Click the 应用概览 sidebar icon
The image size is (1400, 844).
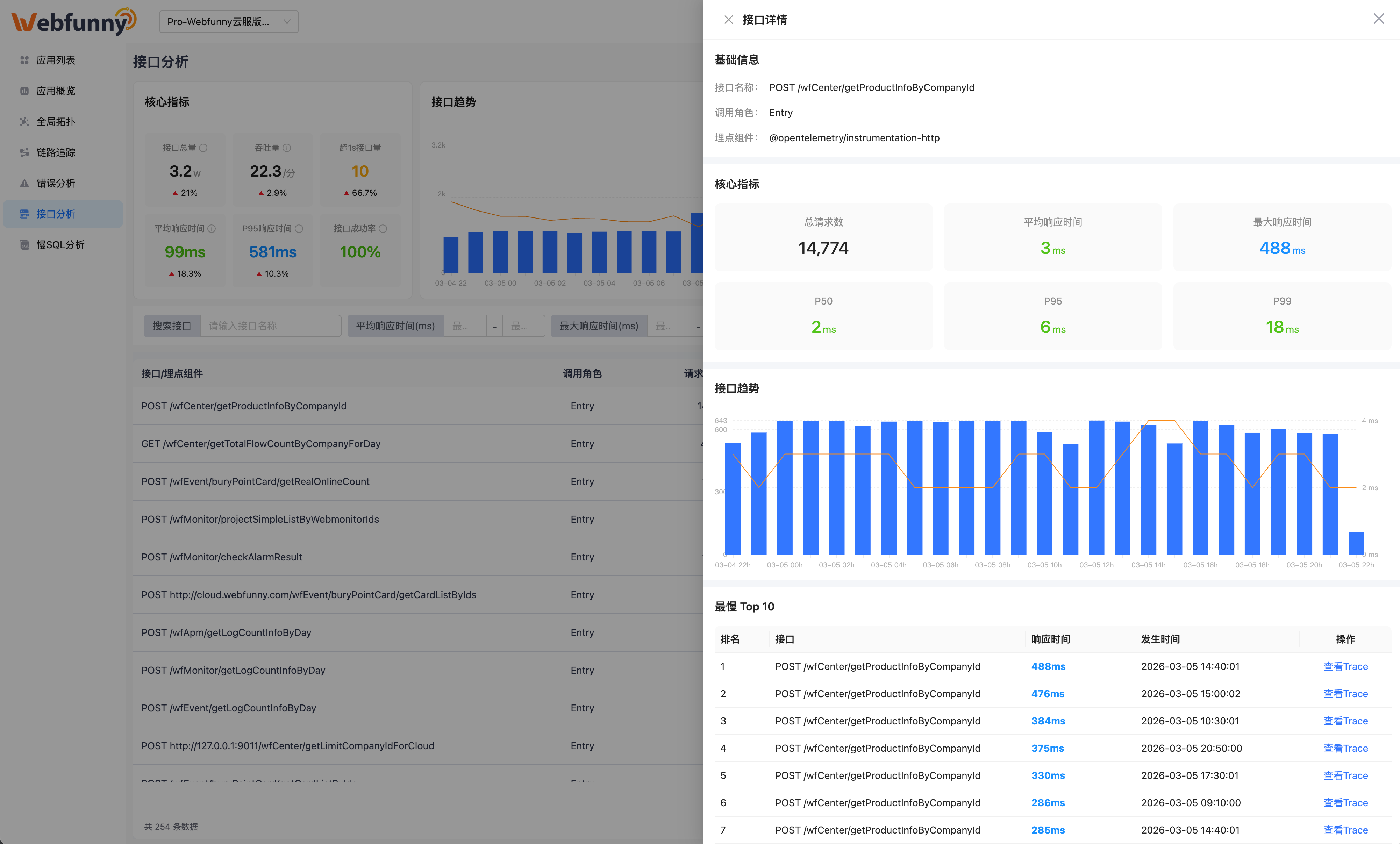pos(24,91)
